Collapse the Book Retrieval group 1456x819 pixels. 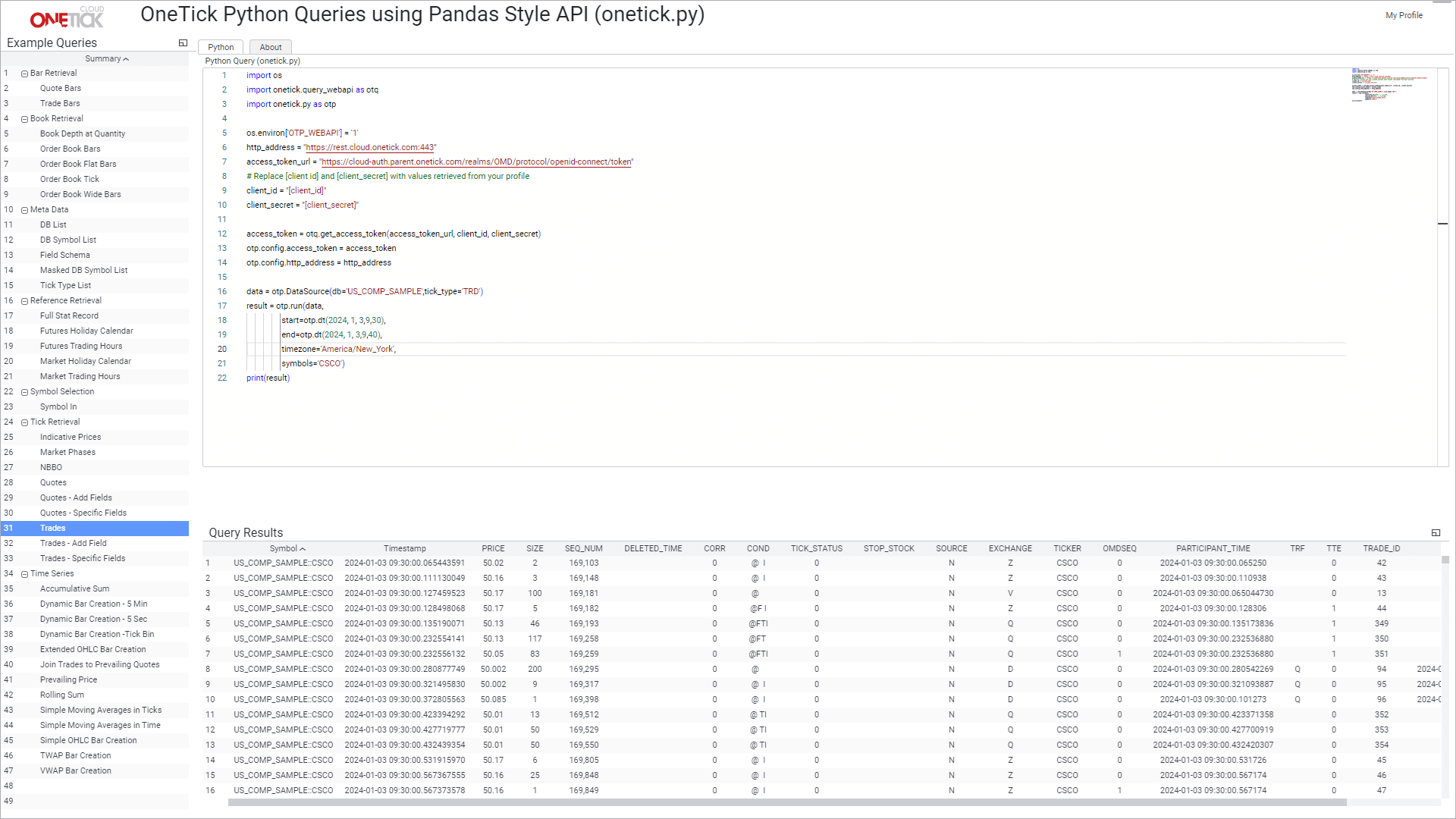(25, 119)
